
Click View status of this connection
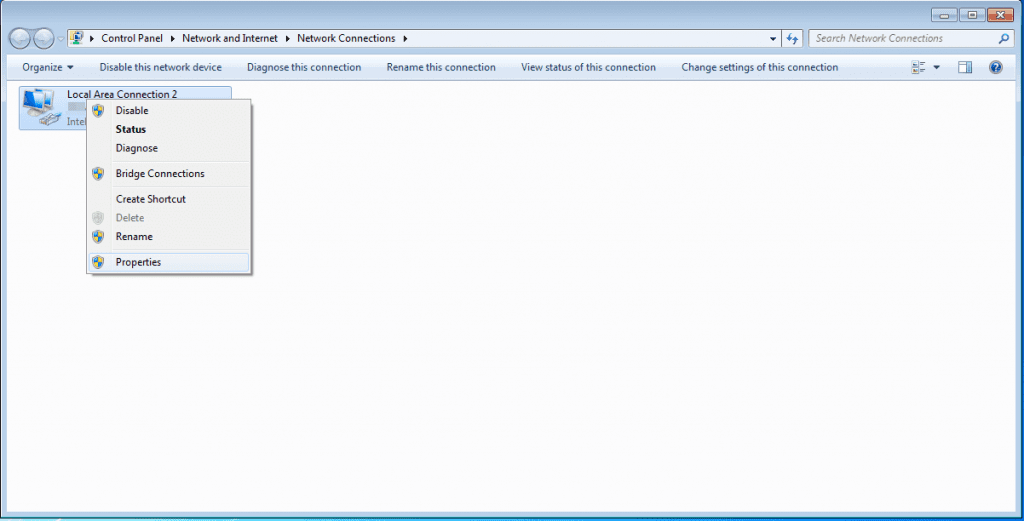tap(588, 67)
